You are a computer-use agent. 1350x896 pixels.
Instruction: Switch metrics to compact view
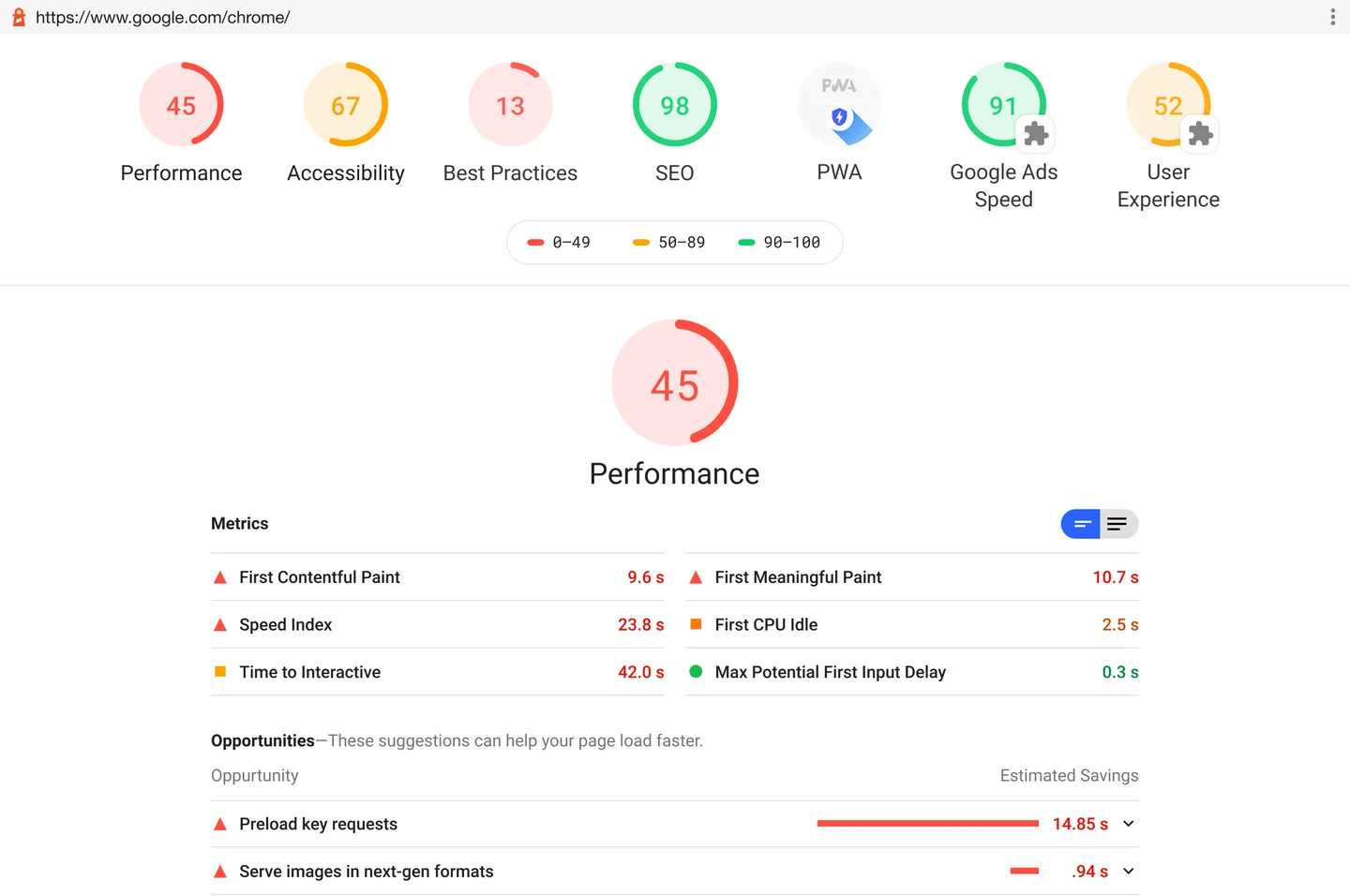coord(1081,524)
